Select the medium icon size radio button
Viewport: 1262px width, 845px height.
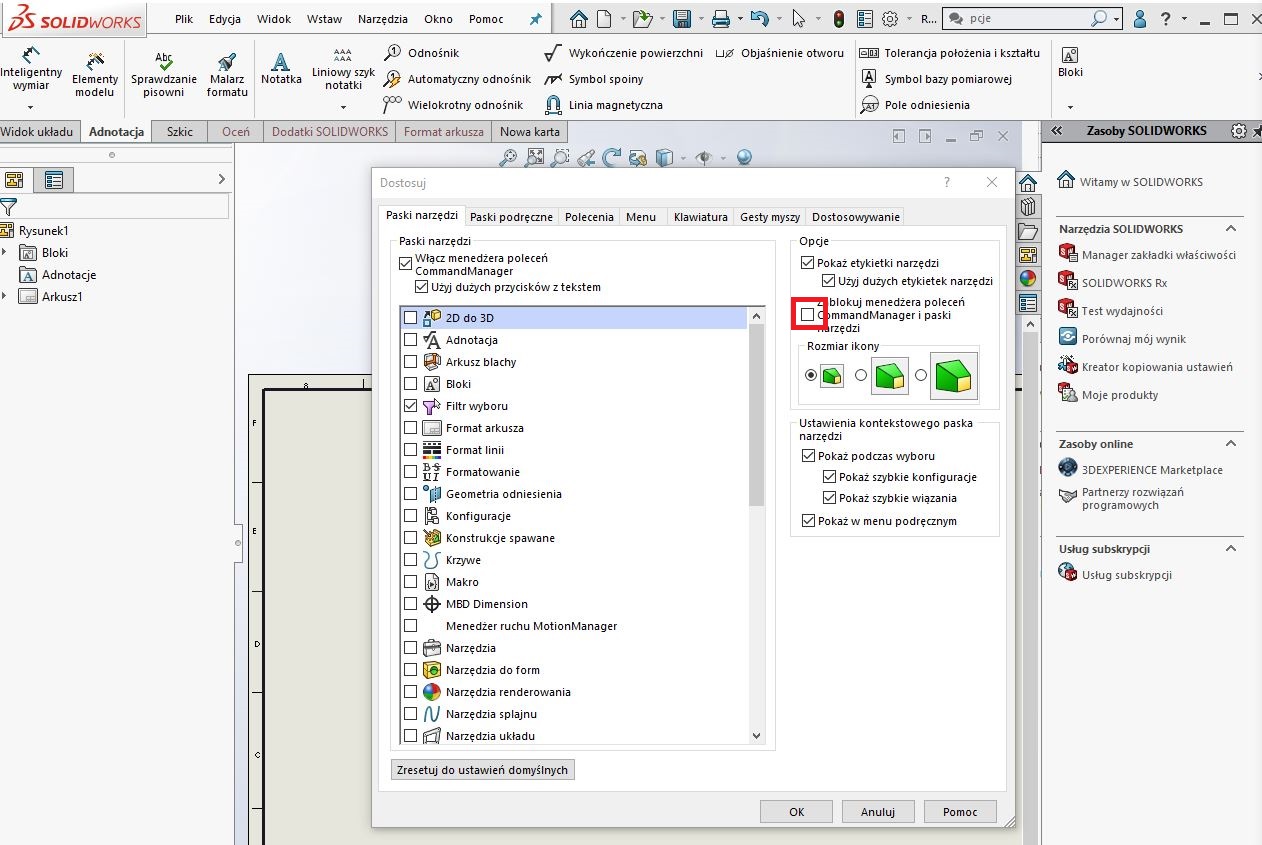point(861,376)
